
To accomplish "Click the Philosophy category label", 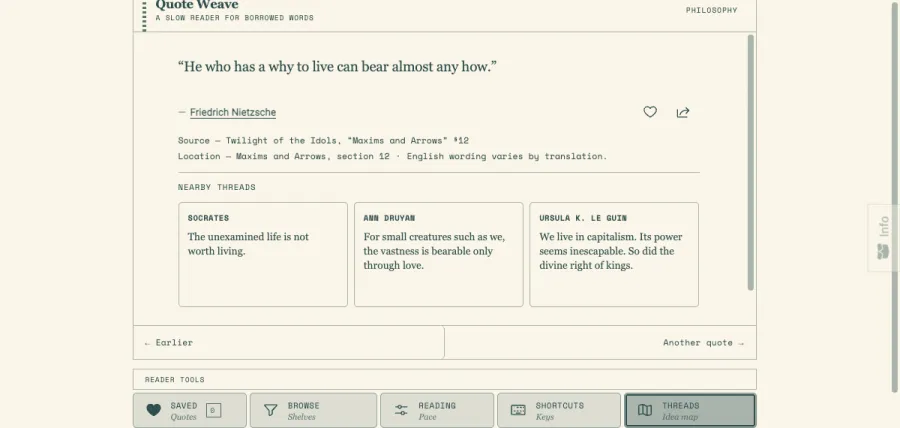I will click(x=711, y=10).
